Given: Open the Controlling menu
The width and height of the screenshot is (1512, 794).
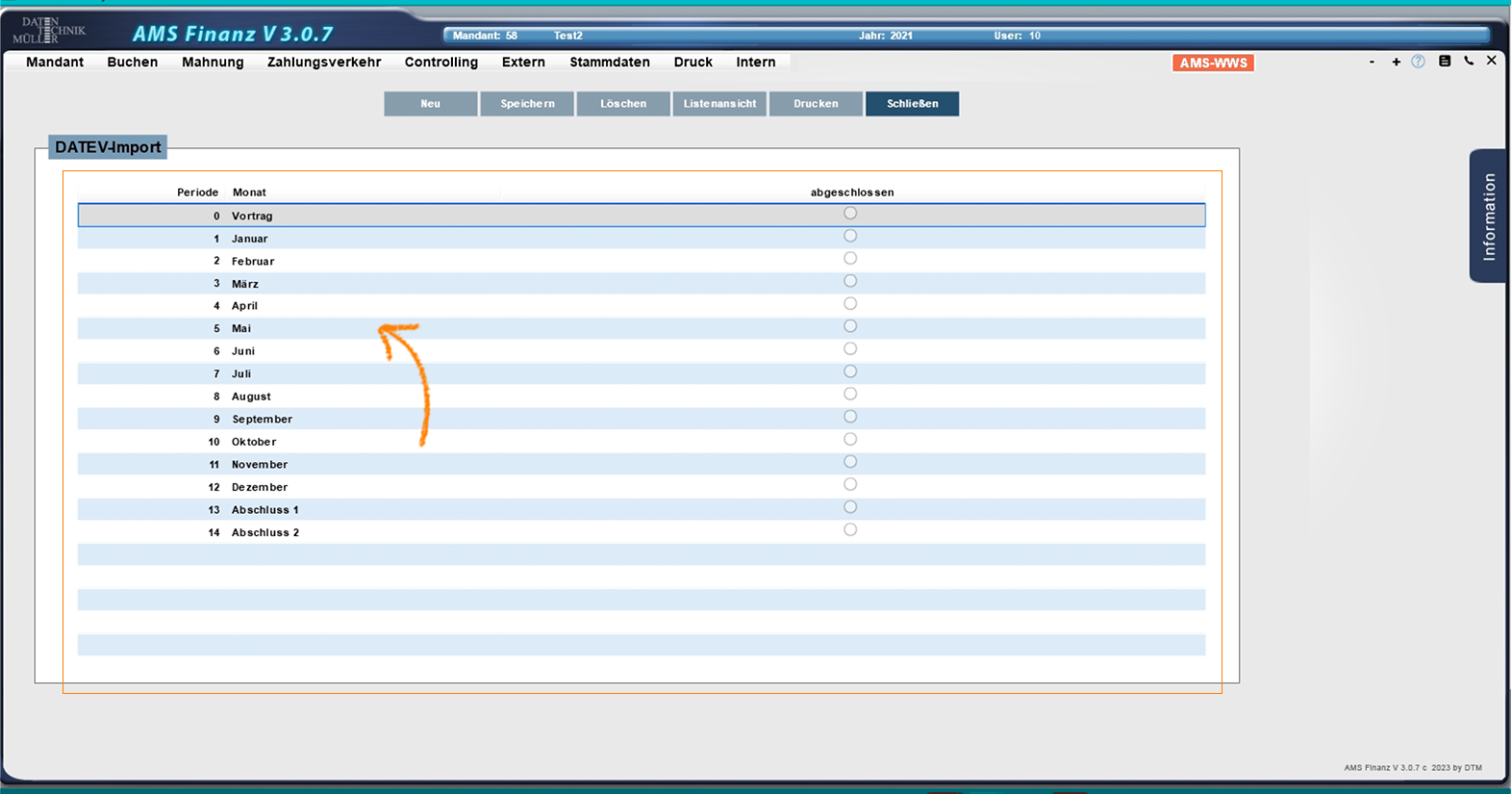Looking at the screenshot, I should [441, 63].
